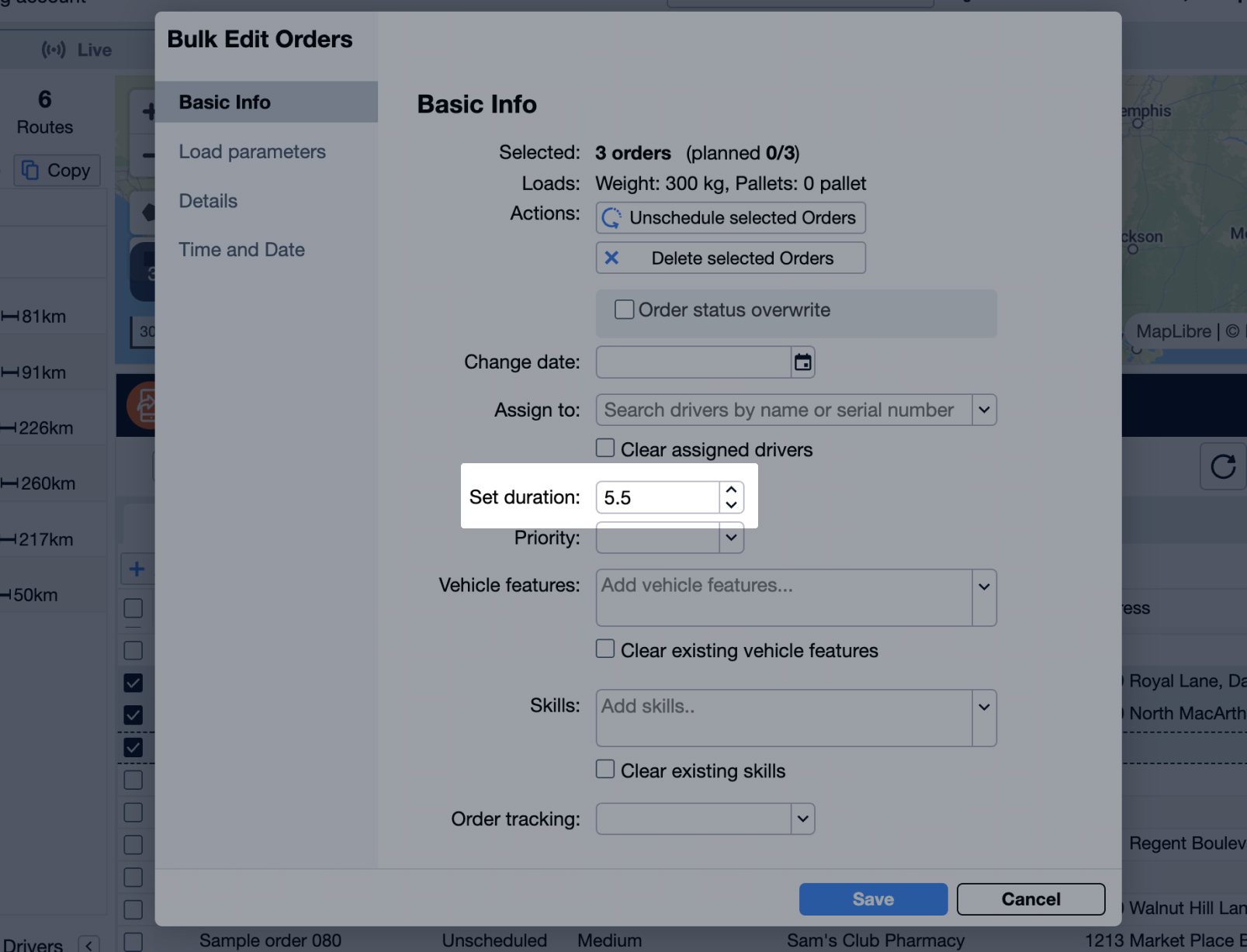The height and width of the screenshot is (952, 1247).
Task: Decrease Set duration with down arrow
Action: pyautogui.click(x=731, y=505)
